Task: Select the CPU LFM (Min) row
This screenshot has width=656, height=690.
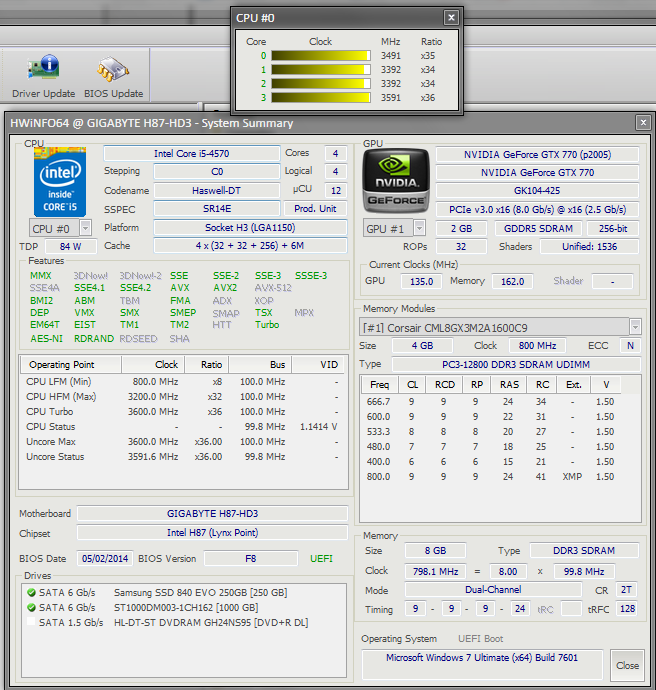Action: point(183,382)
